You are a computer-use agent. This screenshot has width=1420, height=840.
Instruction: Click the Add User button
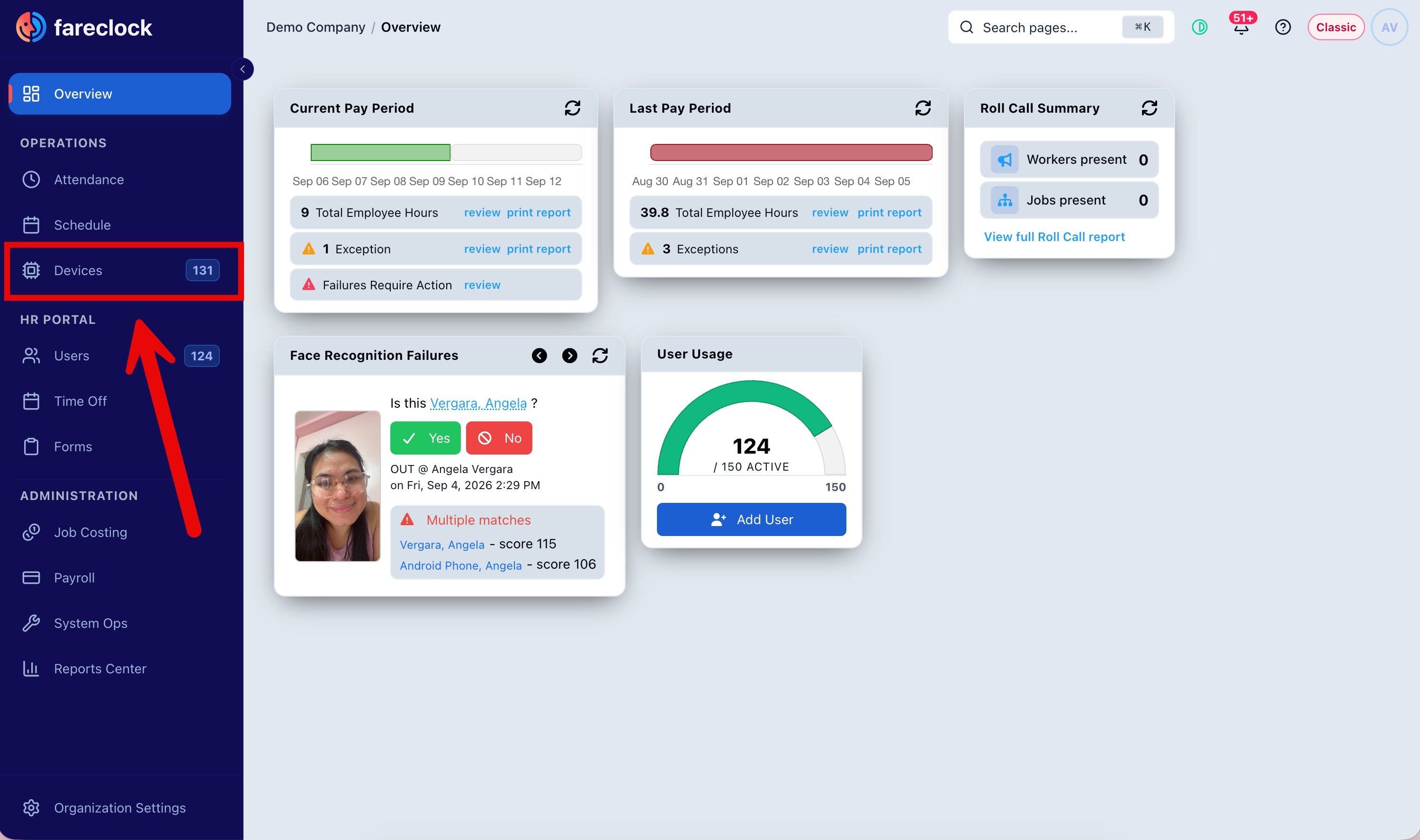coord(751,519)
